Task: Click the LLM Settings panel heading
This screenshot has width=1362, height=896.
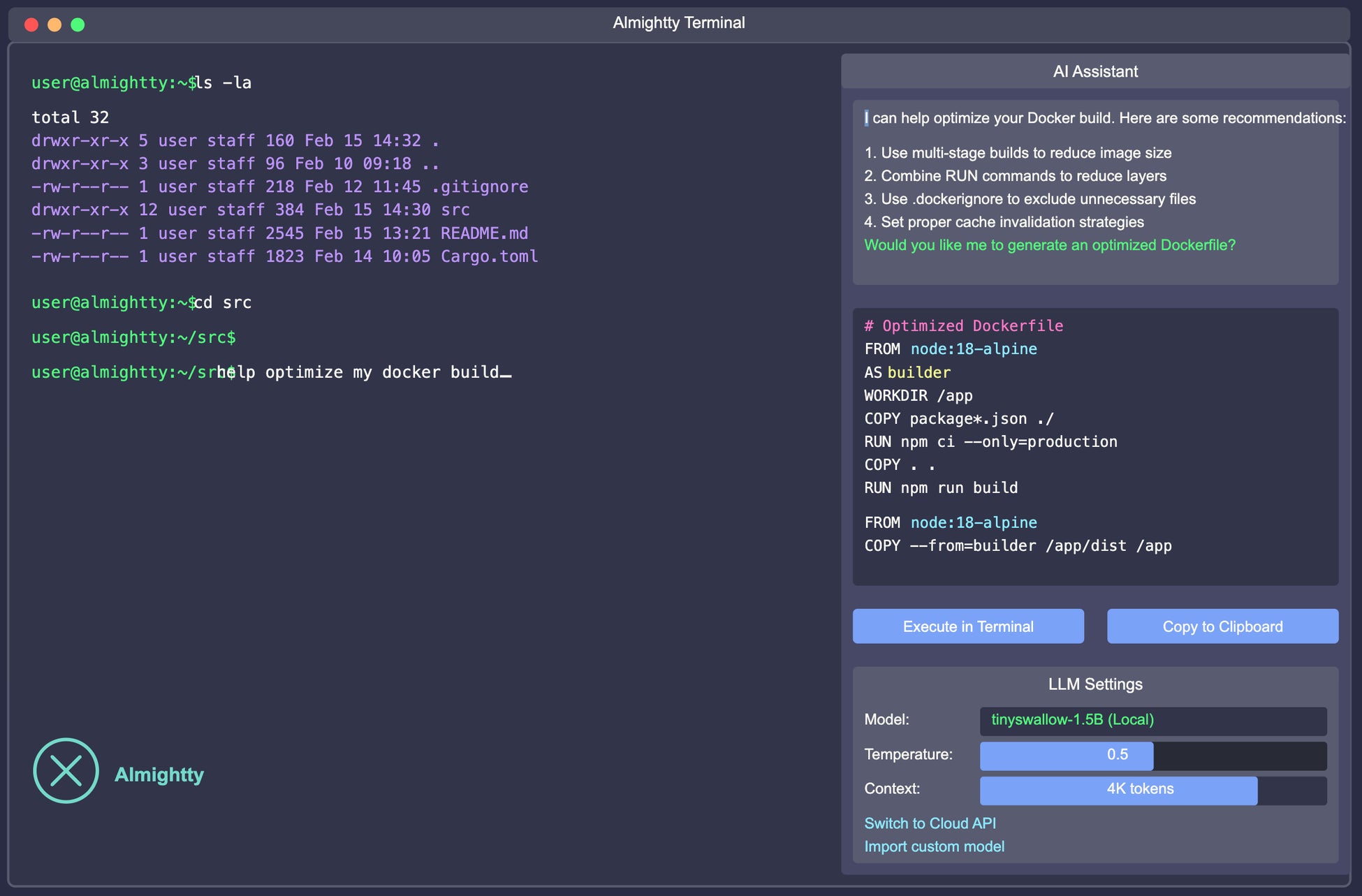Action: click(x=1094, y=684)
